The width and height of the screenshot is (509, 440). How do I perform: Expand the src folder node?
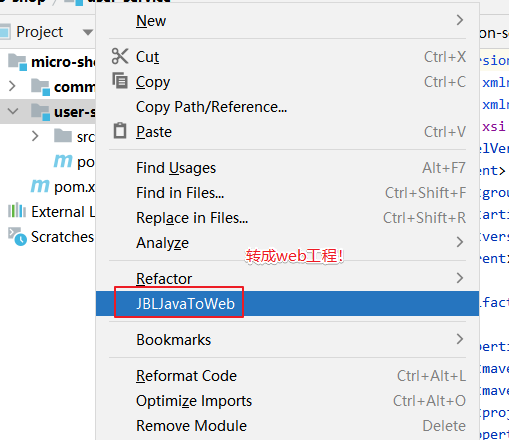tap(35, 136)
